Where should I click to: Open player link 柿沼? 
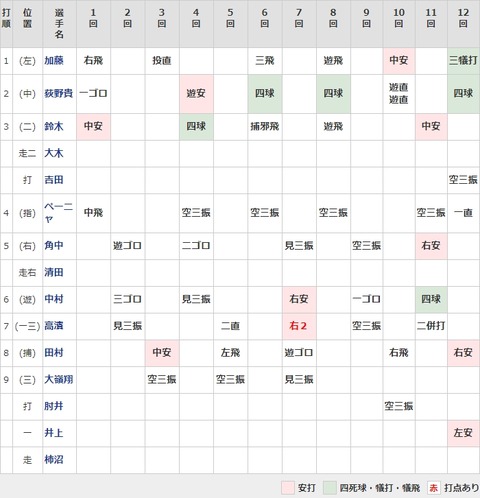click(54, 459)
